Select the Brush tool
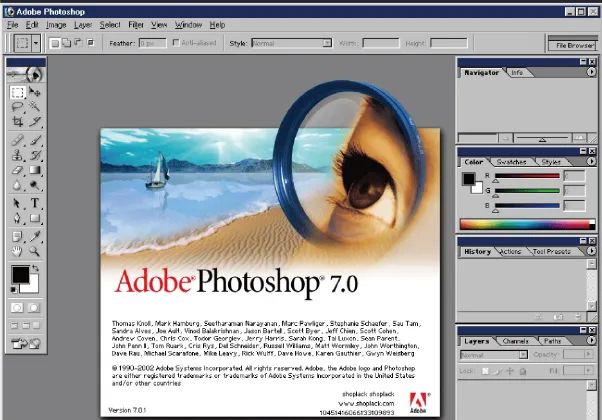The image size is (602, 420). 35,140
